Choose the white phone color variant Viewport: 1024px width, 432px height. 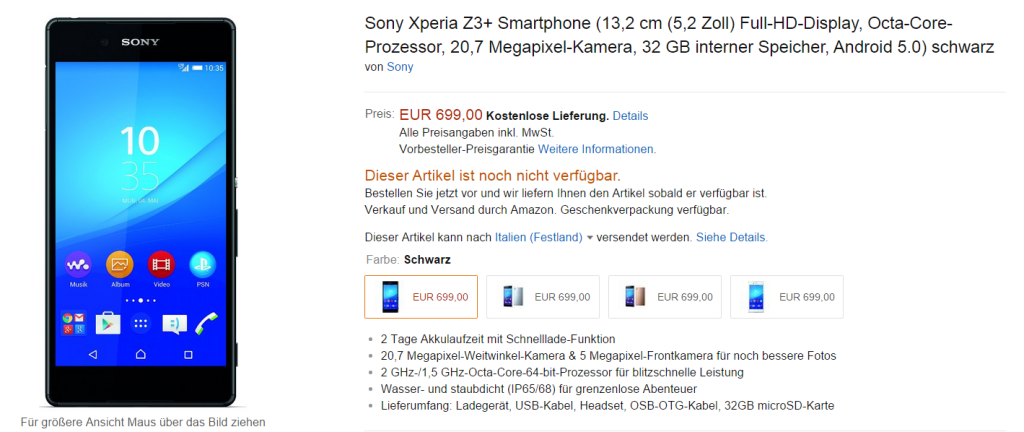[787, 296]
